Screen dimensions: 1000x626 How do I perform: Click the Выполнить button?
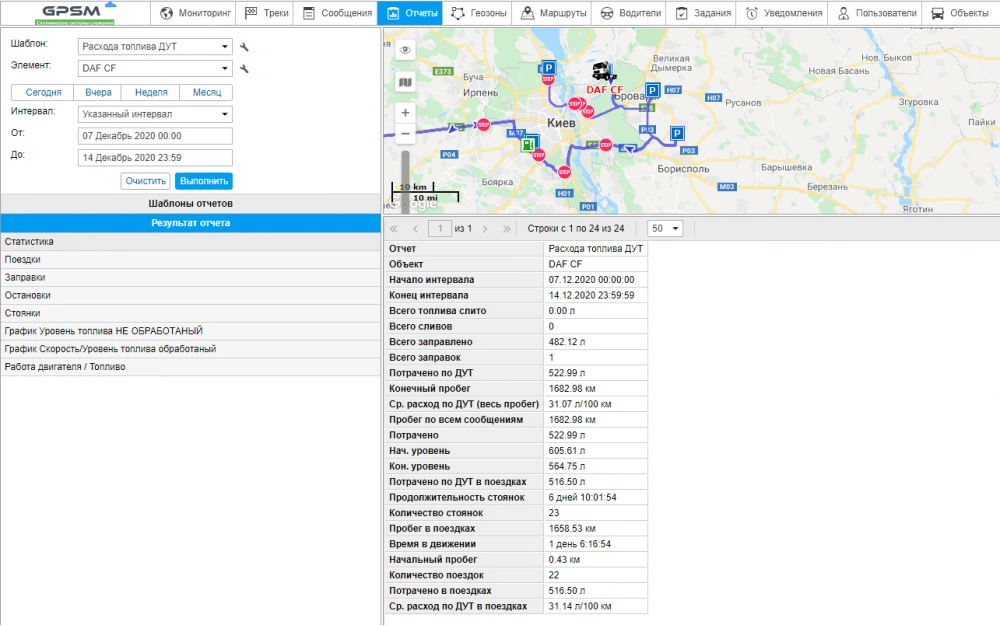coord(204,181)
